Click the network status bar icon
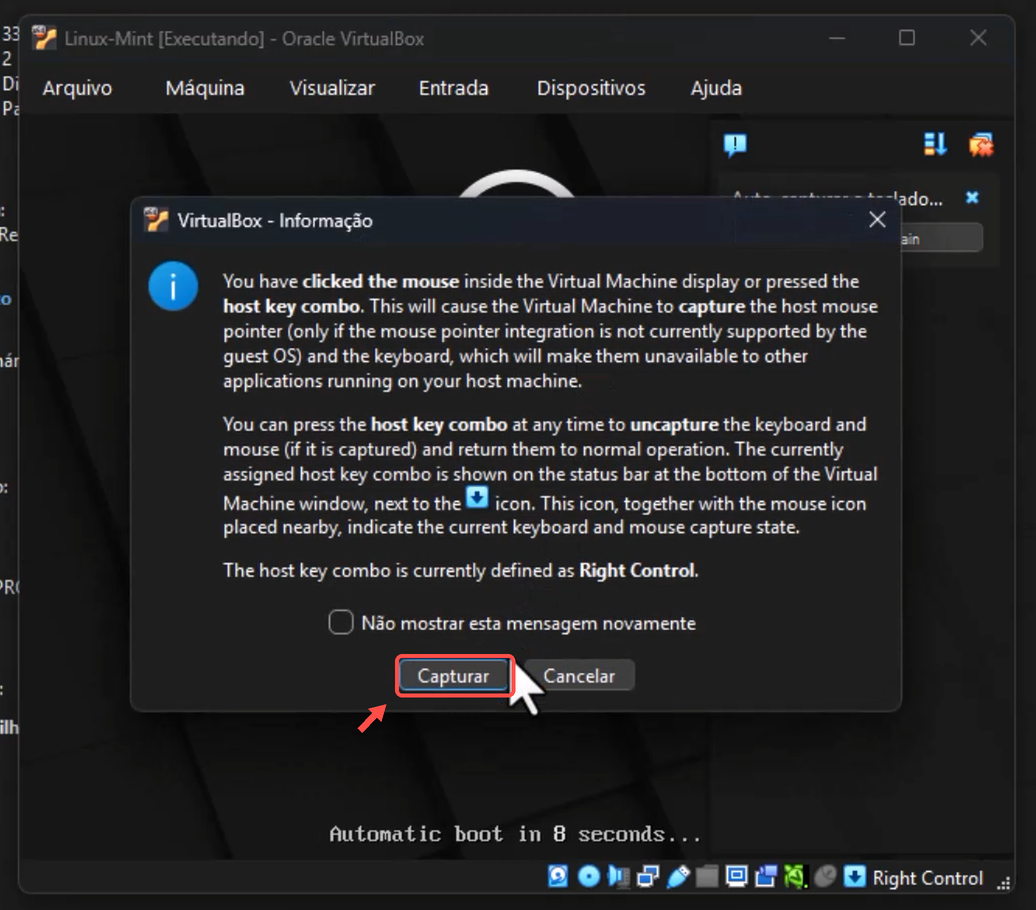Screen dimensions: 1036x910 (x=648, y=876)
